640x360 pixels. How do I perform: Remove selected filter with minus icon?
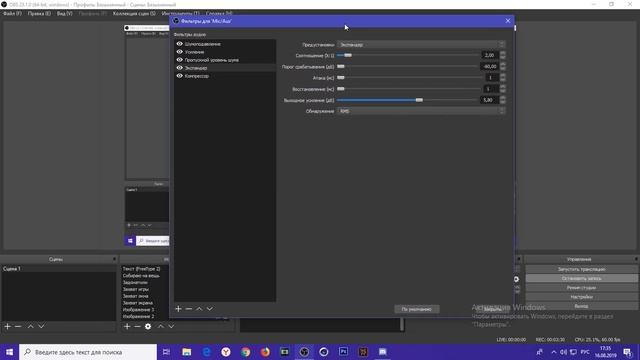click(x=189, y=309)
